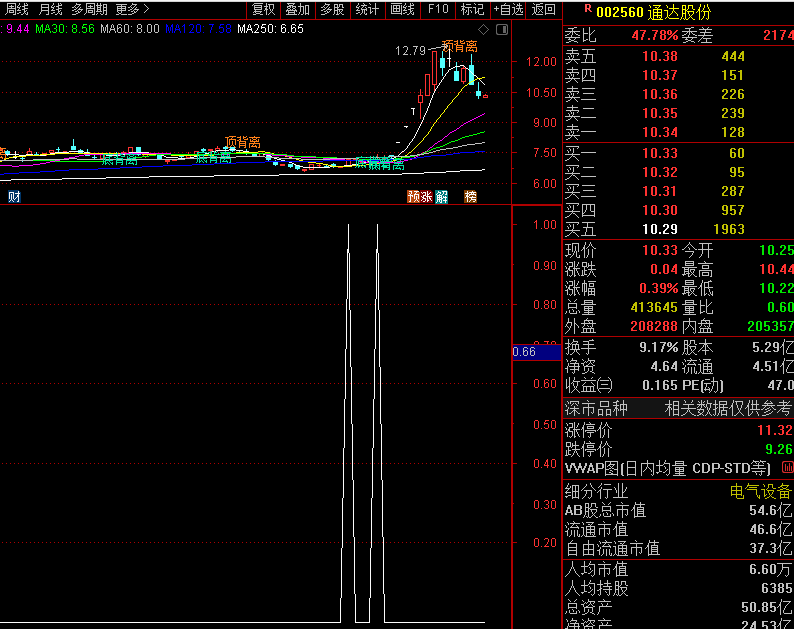Click the orange 顶背离 label near 12.79

pos(460,46)
